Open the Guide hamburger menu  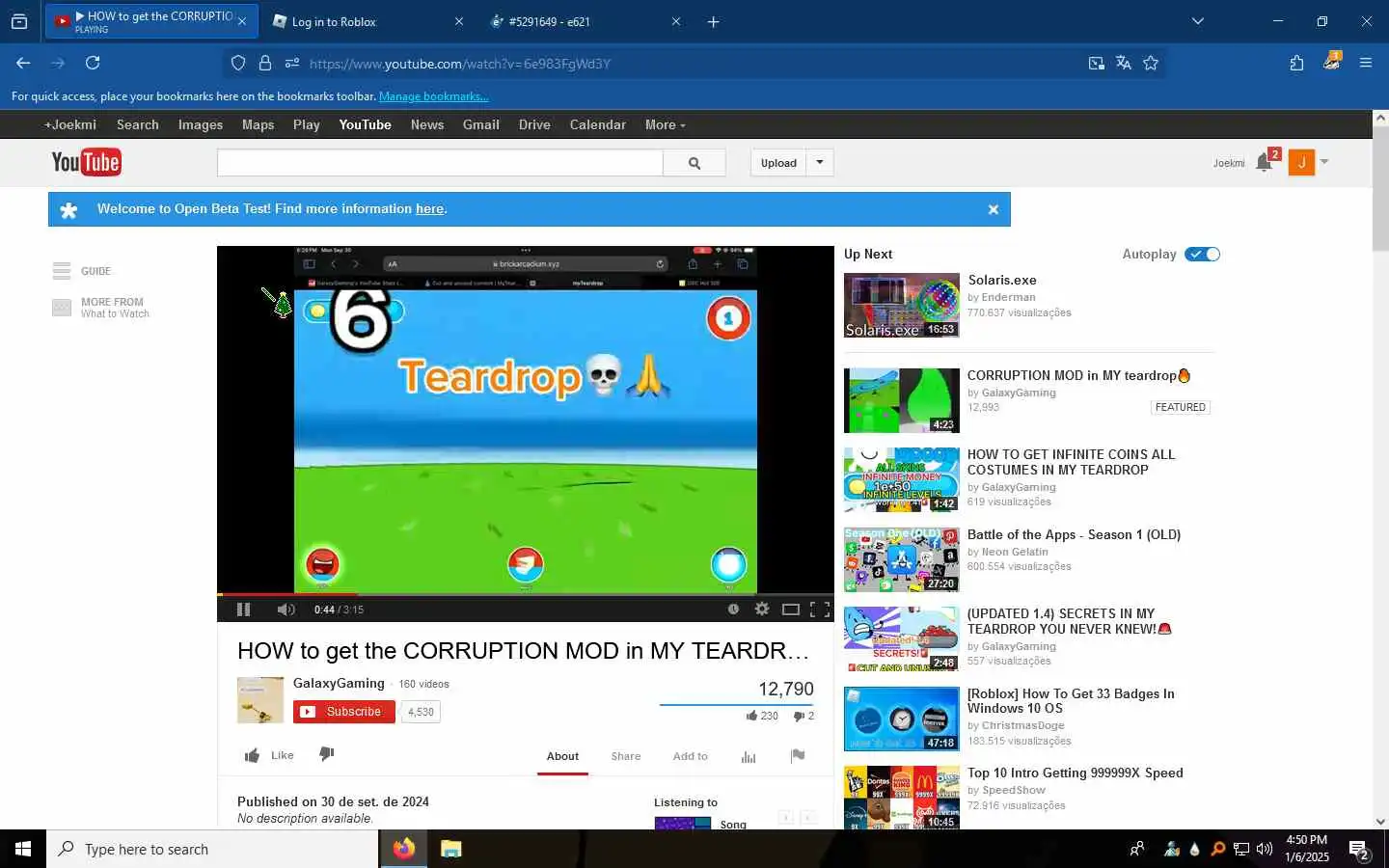62,271
